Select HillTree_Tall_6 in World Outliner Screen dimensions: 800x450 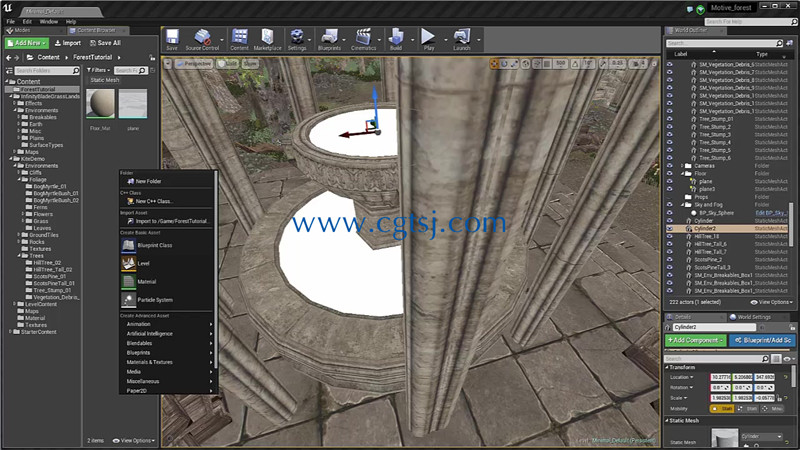click(x=710, y=244)
